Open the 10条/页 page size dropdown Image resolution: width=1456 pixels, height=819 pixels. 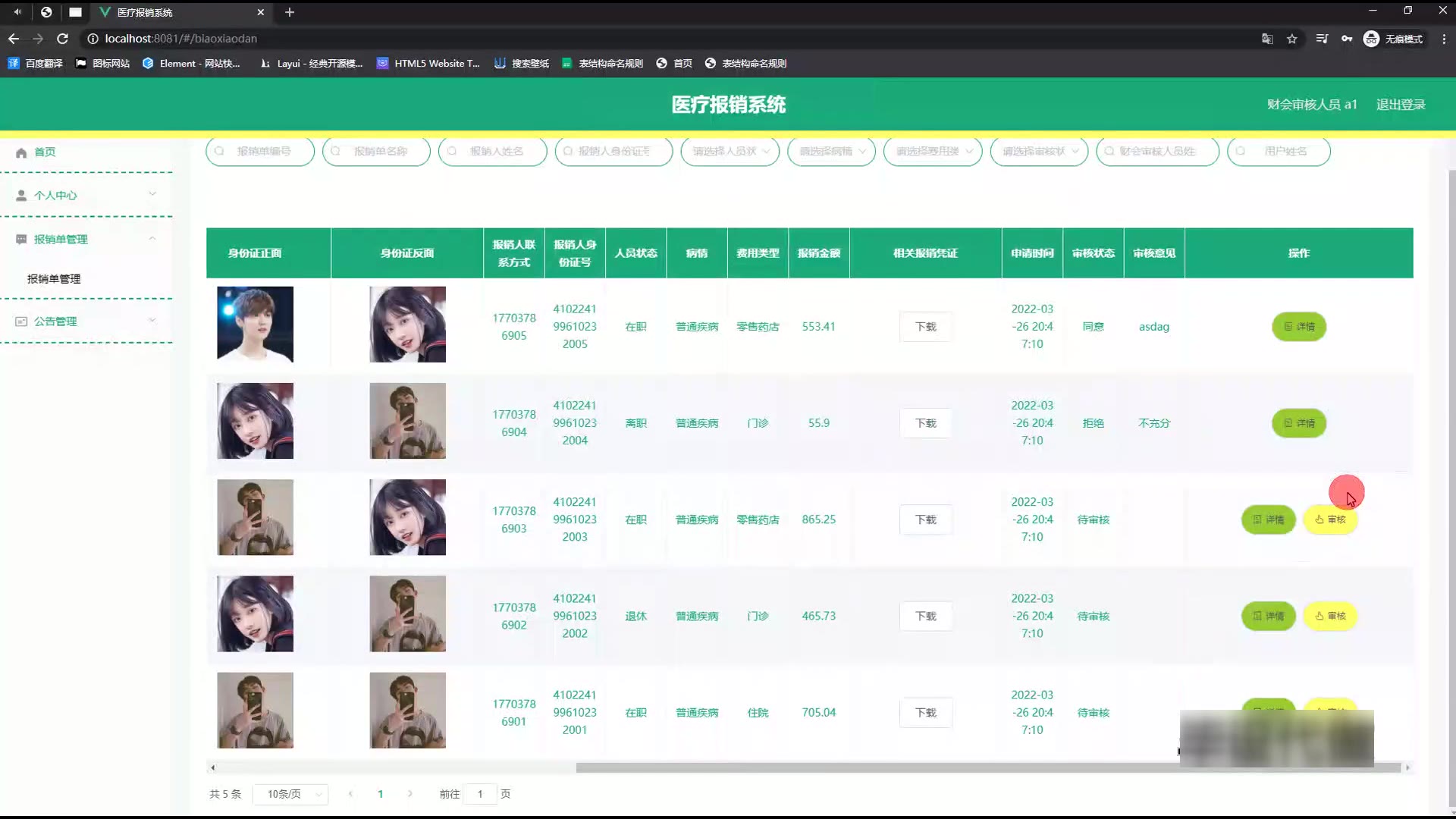[x=290, y=794]
